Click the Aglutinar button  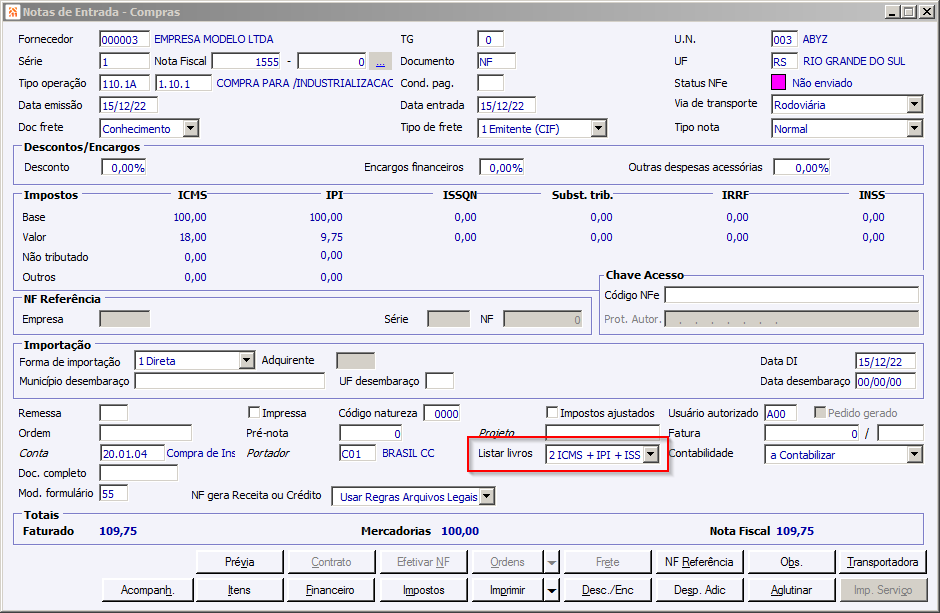point(791,590)
